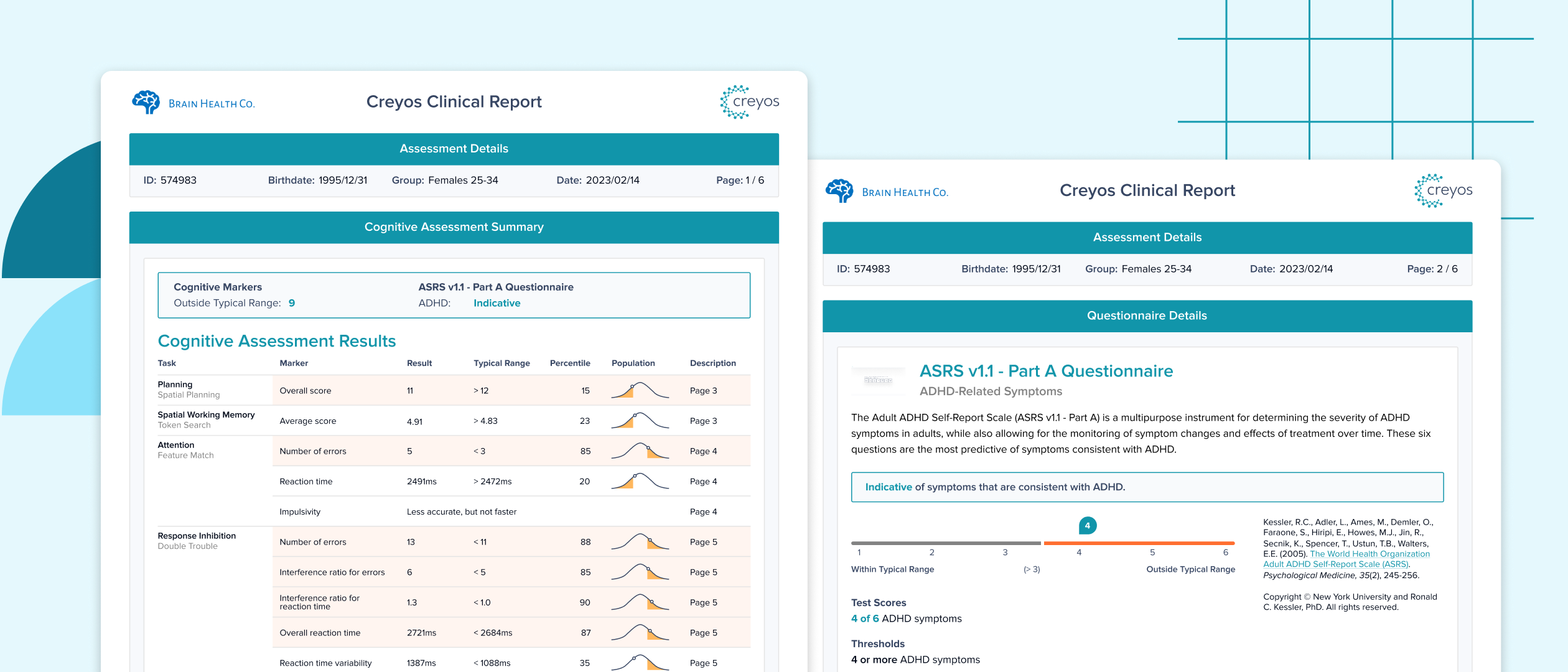Click the Planning overall score population curve

640,390
